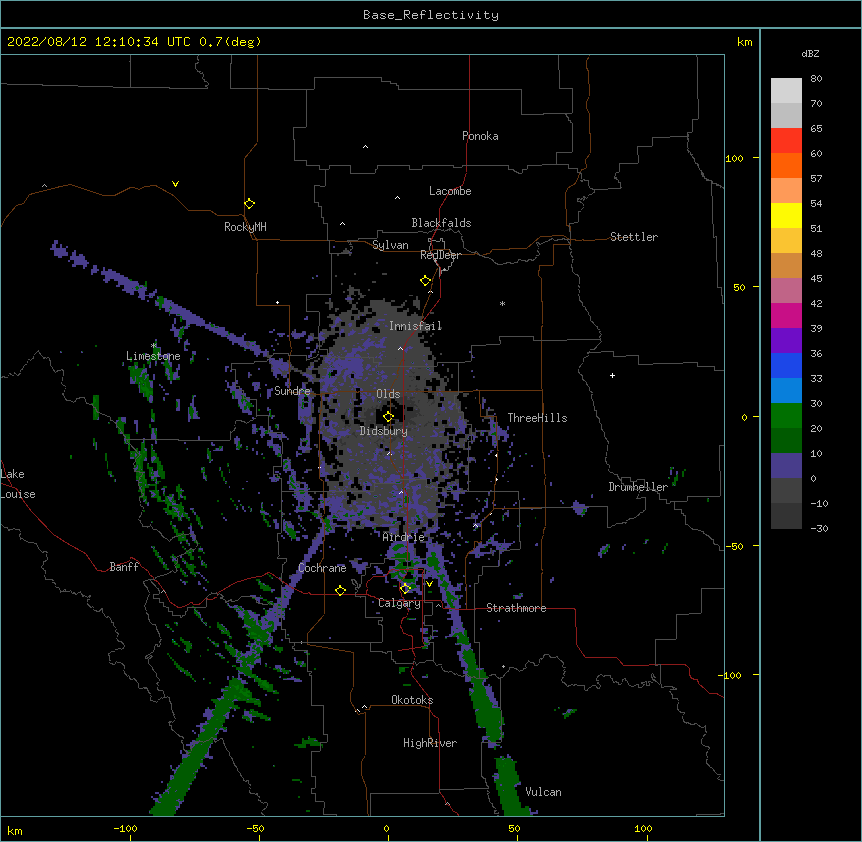Click the Strathmore label
This screenshot has width=862, height=842.
[x=516, y=608]
